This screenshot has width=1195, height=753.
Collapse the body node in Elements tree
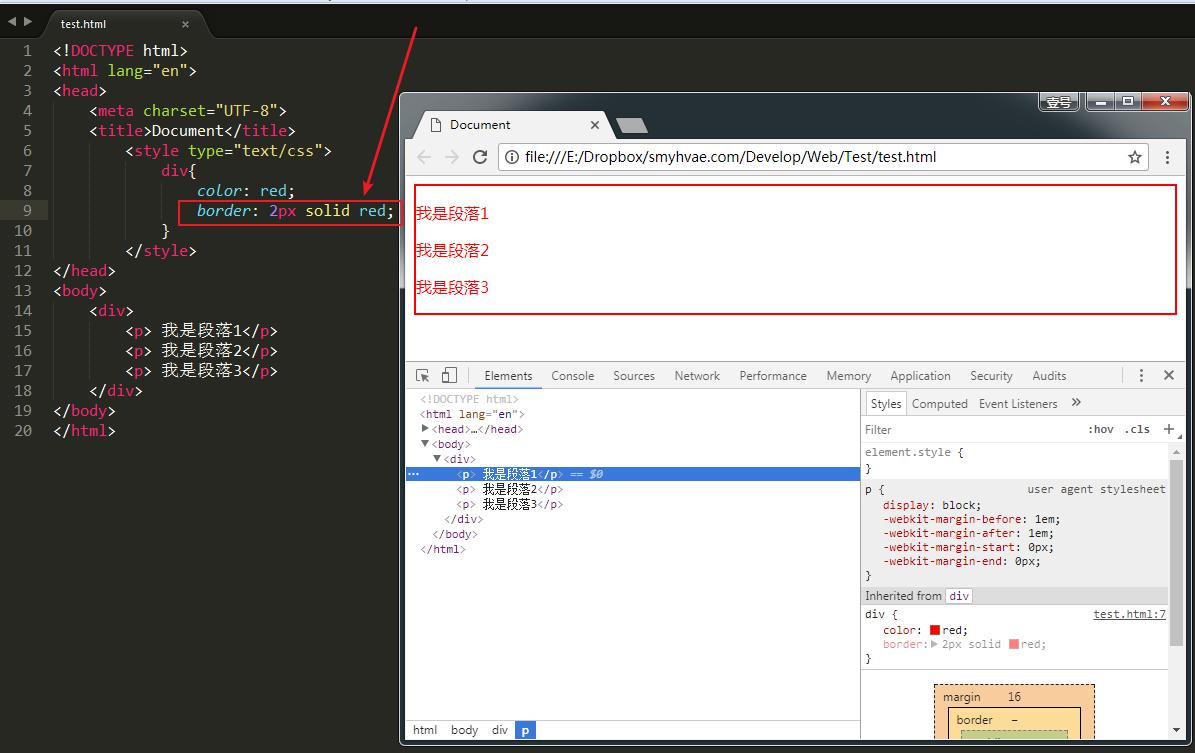point(425,444)
